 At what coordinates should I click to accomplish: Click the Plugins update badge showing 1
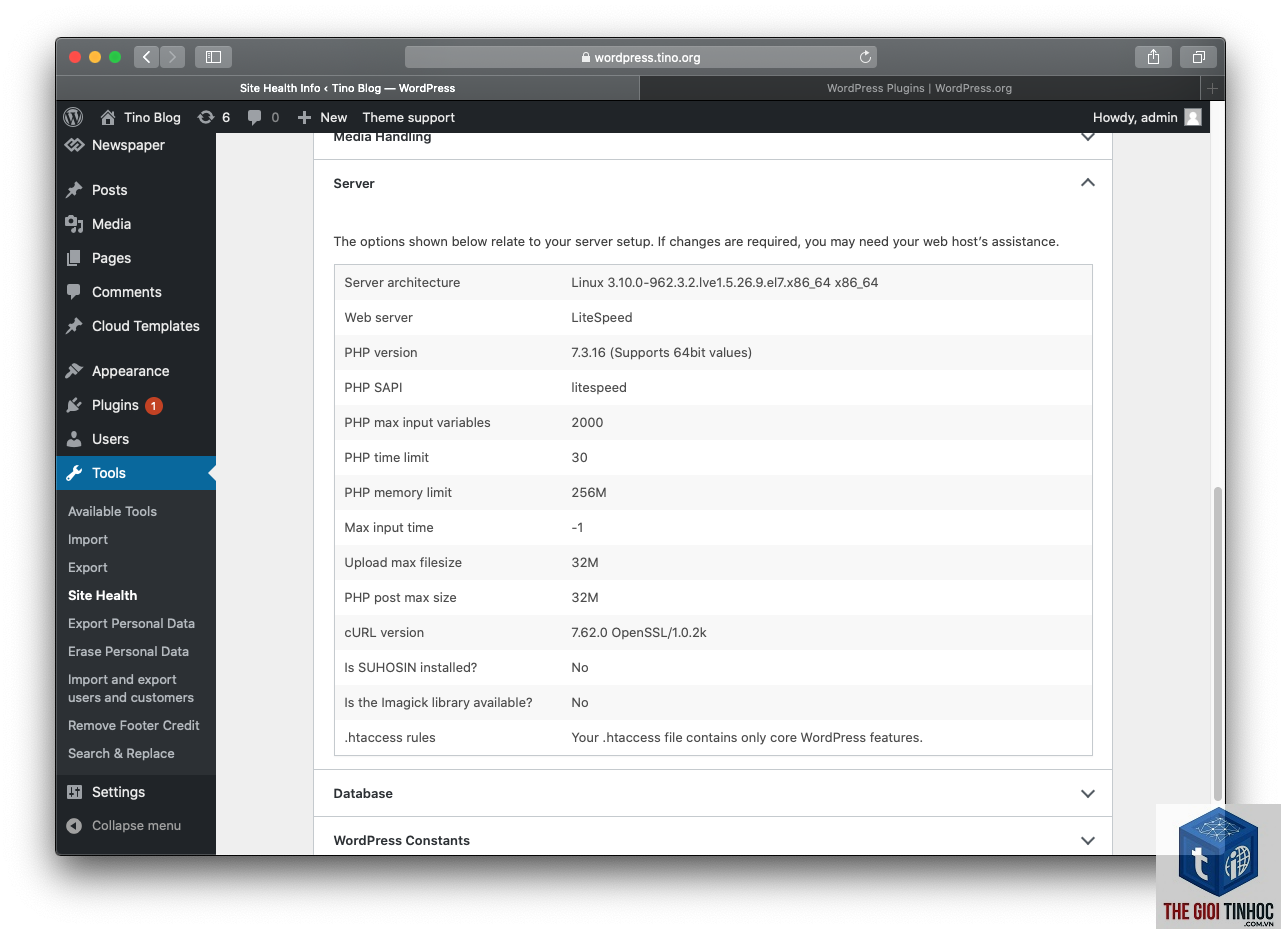tap(154, 405)
